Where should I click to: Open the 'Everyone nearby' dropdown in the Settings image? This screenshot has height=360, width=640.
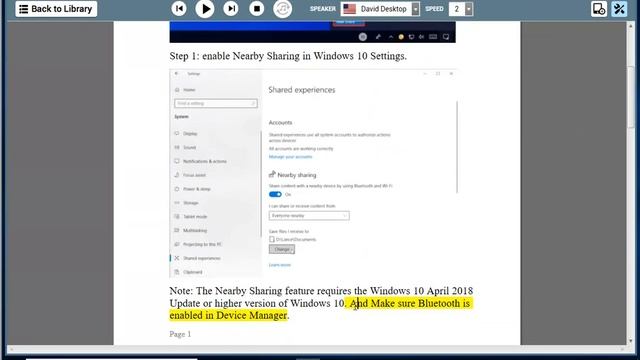(309, 216)
